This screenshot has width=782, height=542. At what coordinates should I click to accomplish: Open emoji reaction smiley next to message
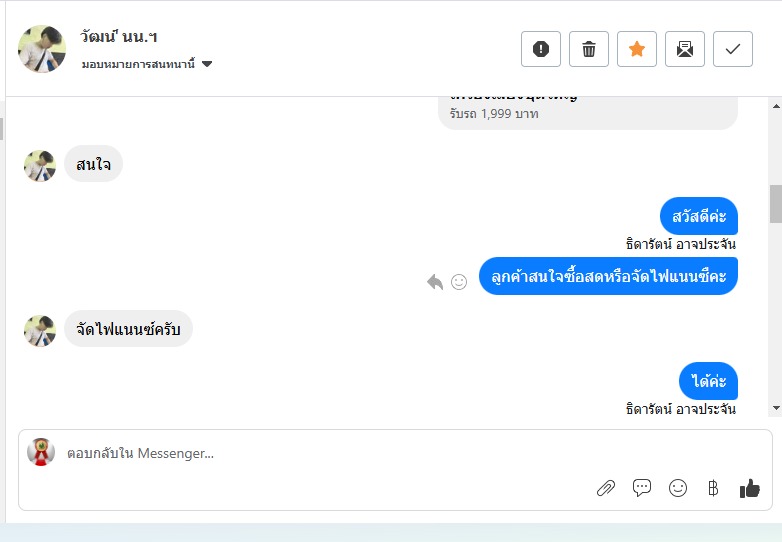(459, 282)
